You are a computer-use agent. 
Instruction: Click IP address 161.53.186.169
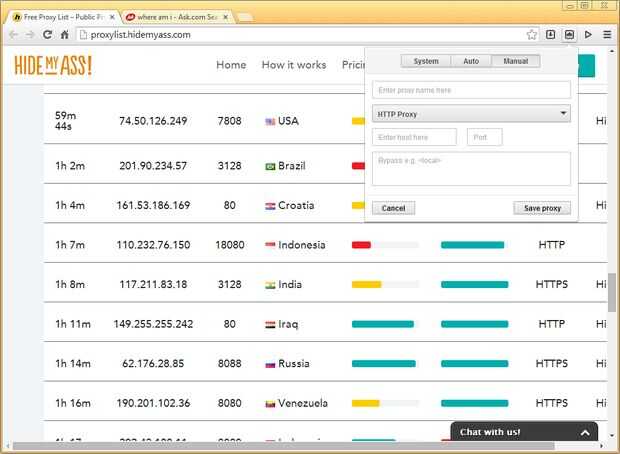153,206
